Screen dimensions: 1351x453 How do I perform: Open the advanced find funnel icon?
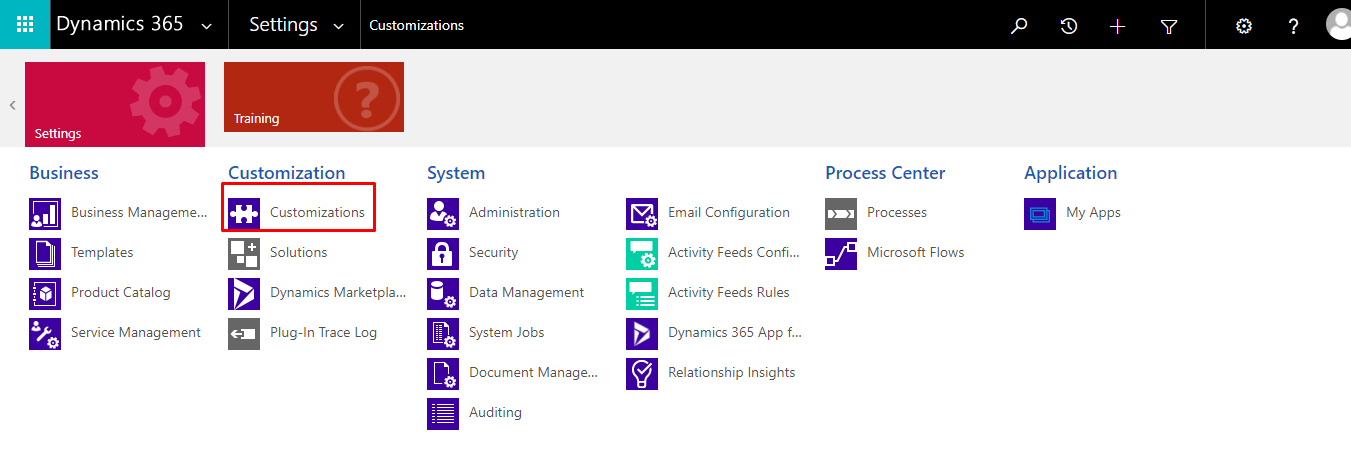[1168, 26]
